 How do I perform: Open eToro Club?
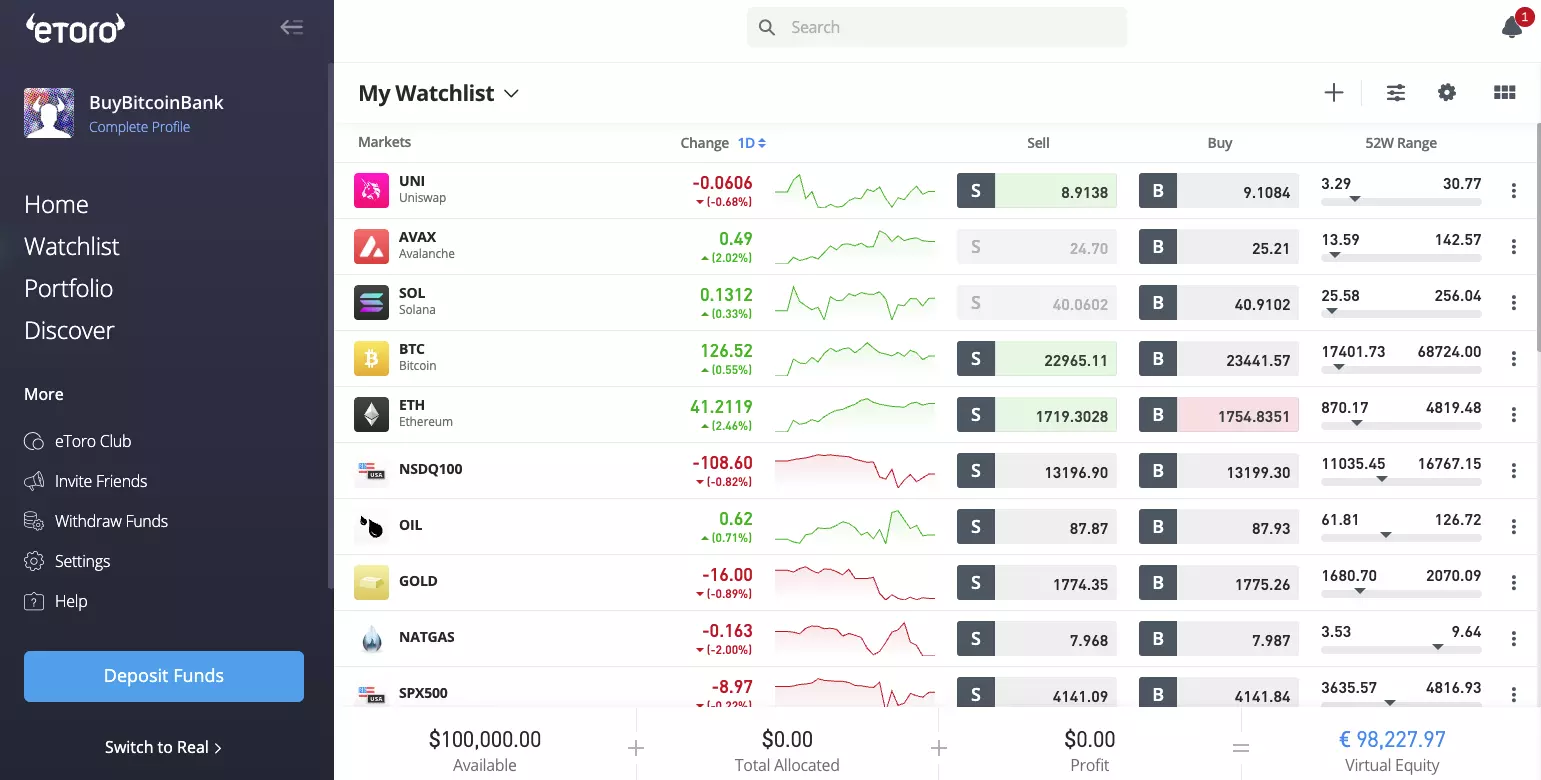[78, 441]
